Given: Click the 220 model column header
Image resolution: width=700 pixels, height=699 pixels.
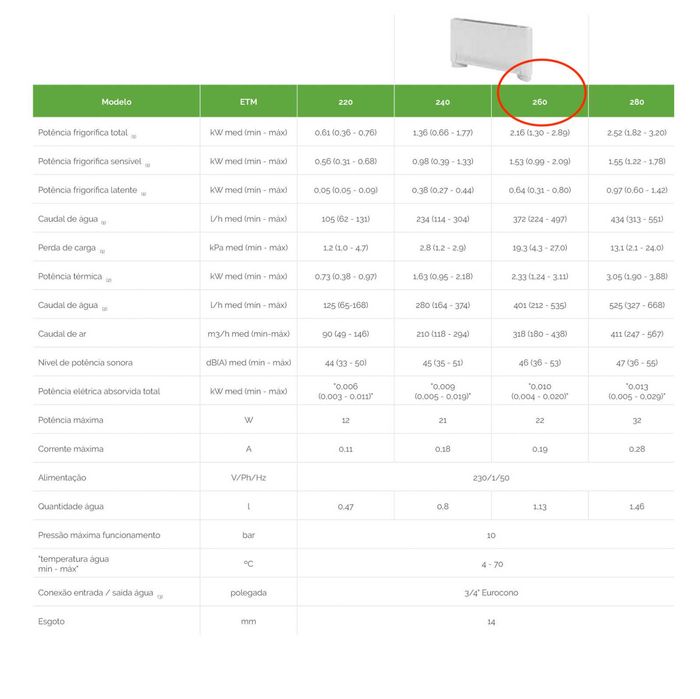Looking at the screenshot, I should (346, 101).
